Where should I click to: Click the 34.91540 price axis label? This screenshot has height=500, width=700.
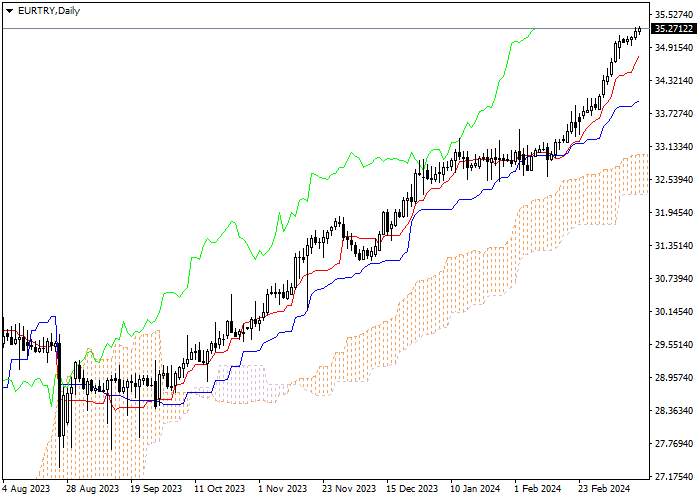674,48
